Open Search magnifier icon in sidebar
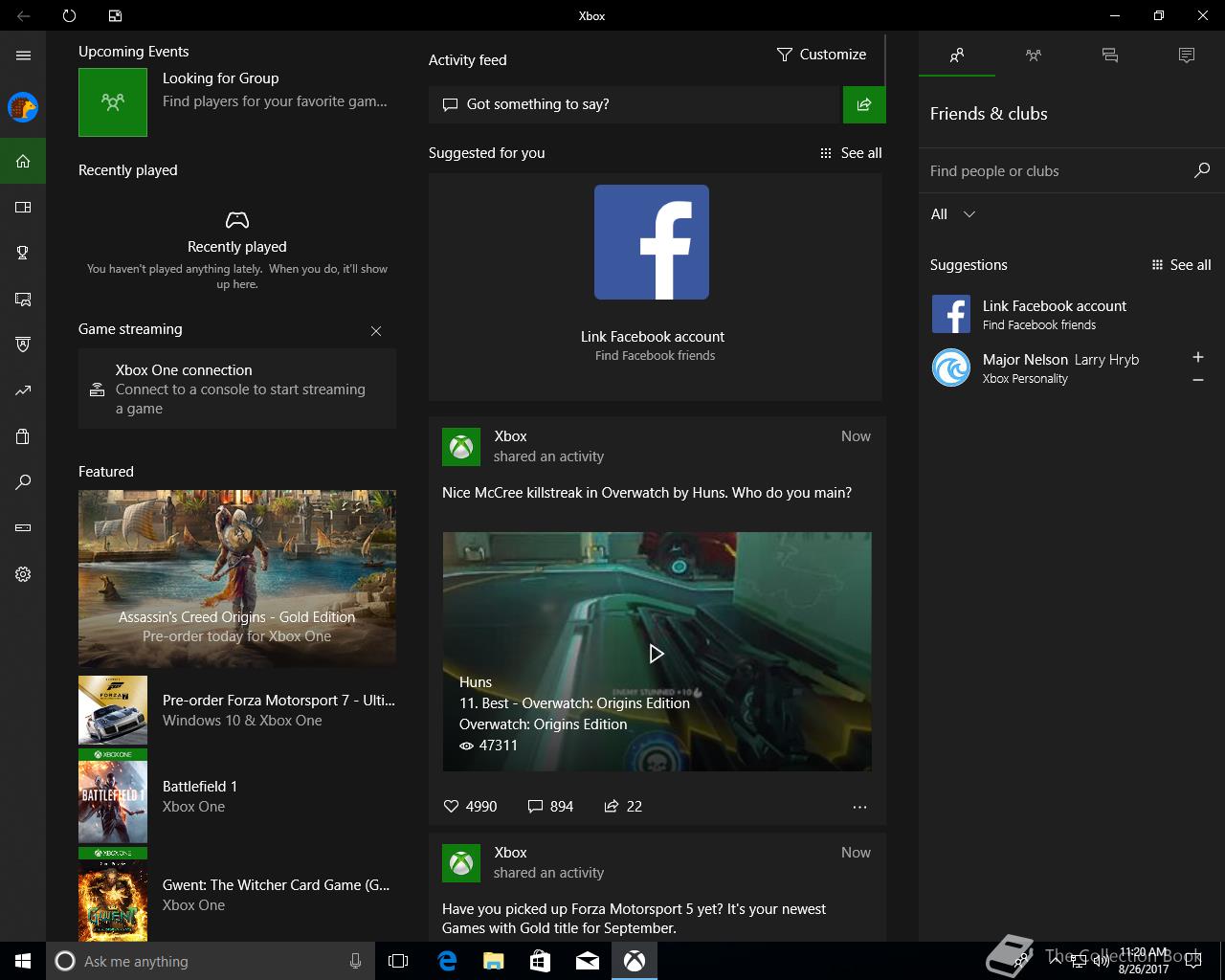This screenshot has height=980, width=1225. pyautogui.click(x=23, y=482)
